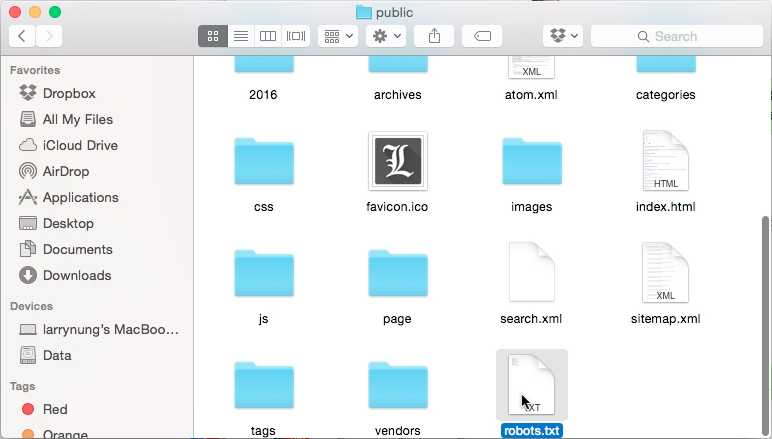Select the images folder icon
772x439 pixels.
click(532, 161)
